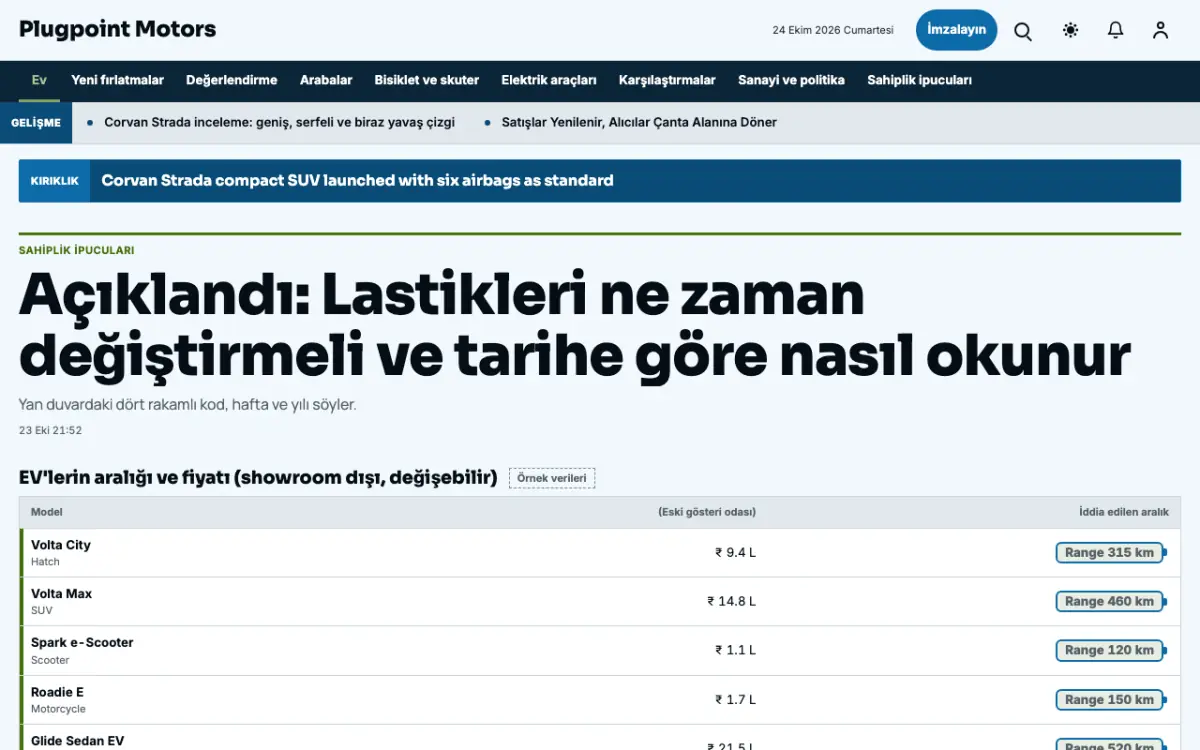Go to Plugpoint Motors home logo
The image size is (1200, 750).
117,29
